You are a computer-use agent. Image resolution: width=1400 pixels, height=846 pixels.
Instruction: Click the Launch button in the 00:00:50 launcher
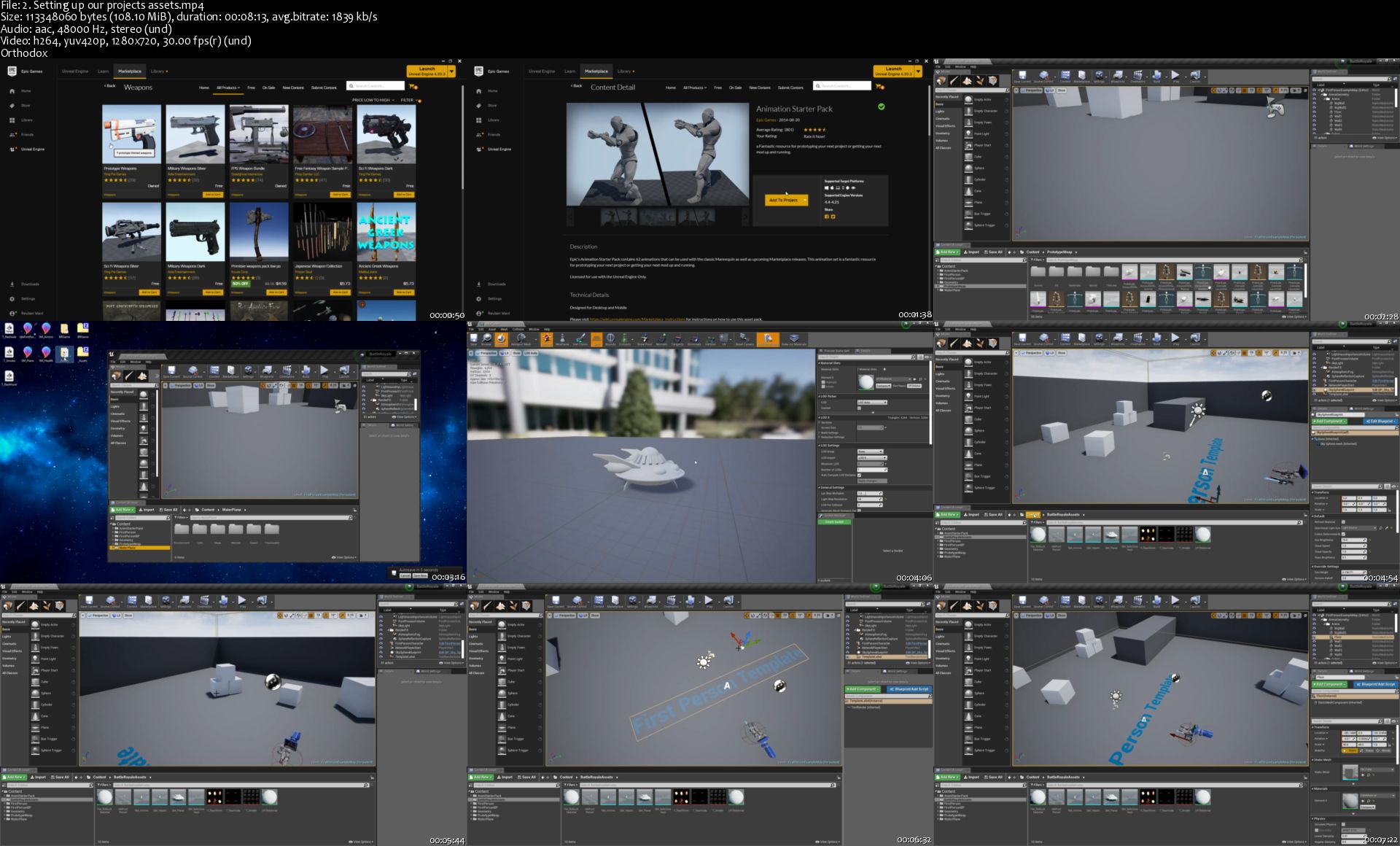pos(427,71)
